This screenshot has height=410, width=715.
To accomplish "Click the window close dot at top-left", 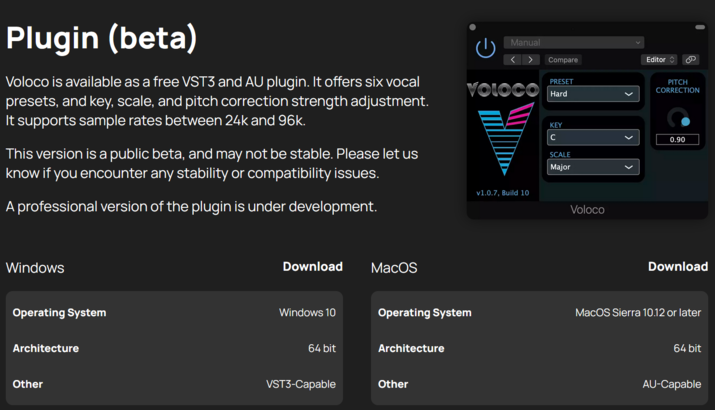I will tap(473, 28).
